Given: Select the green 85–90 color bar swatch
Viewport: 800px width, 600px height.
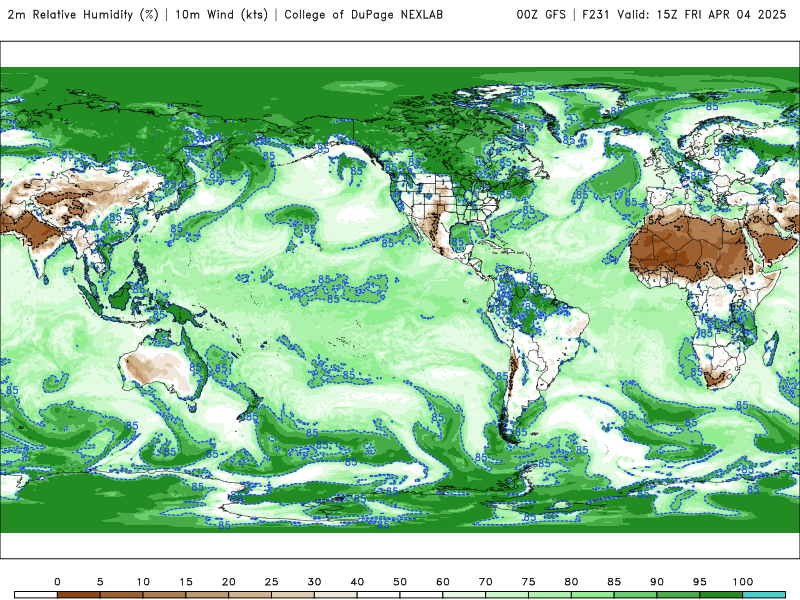Looking at the screenshot, I should tap(635, 595).
